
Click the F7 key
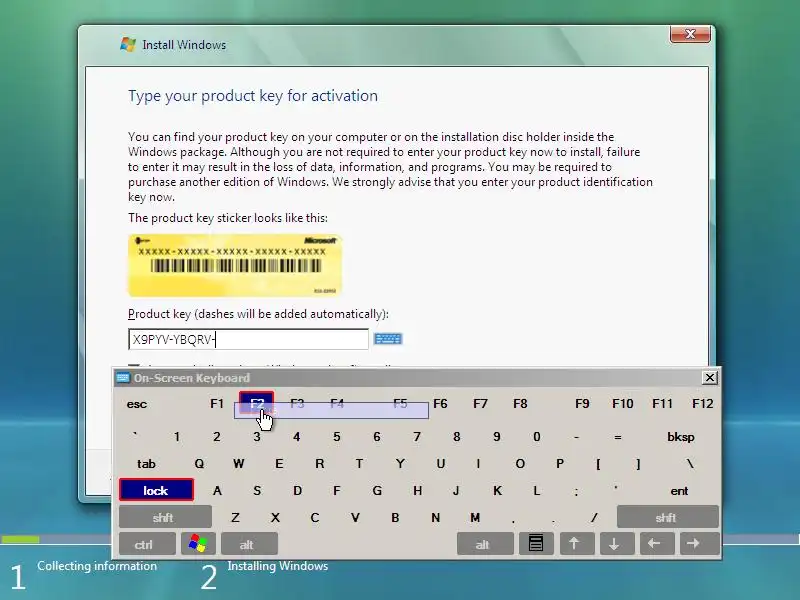click(480, 404)
